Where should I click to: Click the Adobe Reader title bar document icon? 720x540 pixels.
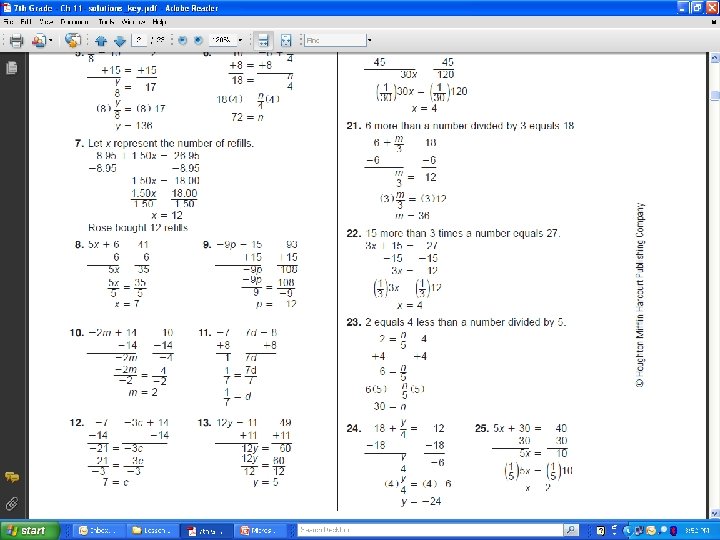tap(7, 8)
